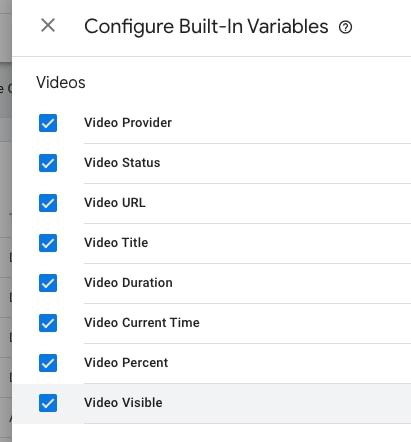
Task: Click the Video Title row text
Action: 116,243
